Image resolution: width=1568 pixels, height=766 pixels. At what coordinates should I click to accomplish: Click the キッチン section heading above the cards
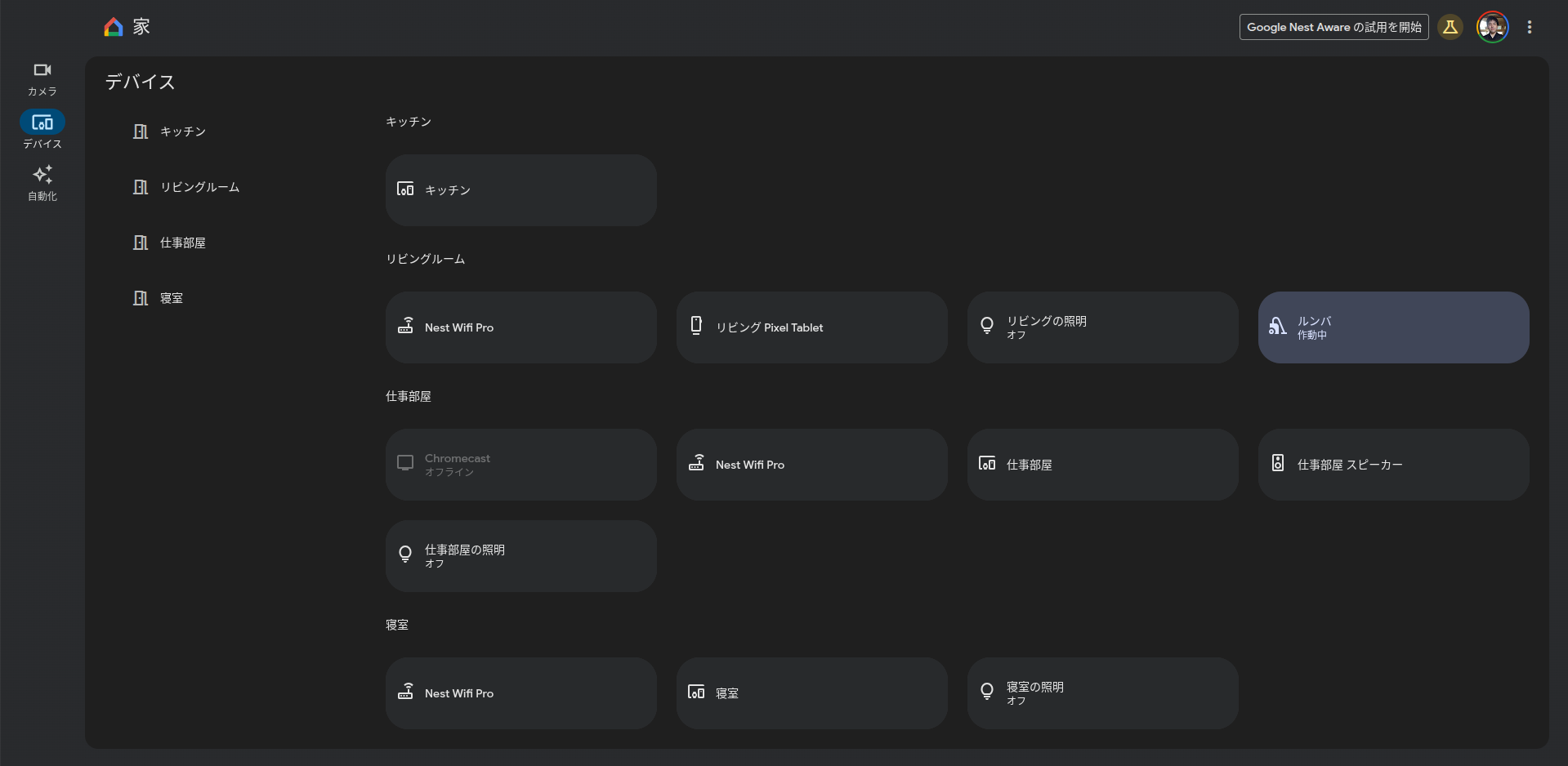[x=409, y=122]
